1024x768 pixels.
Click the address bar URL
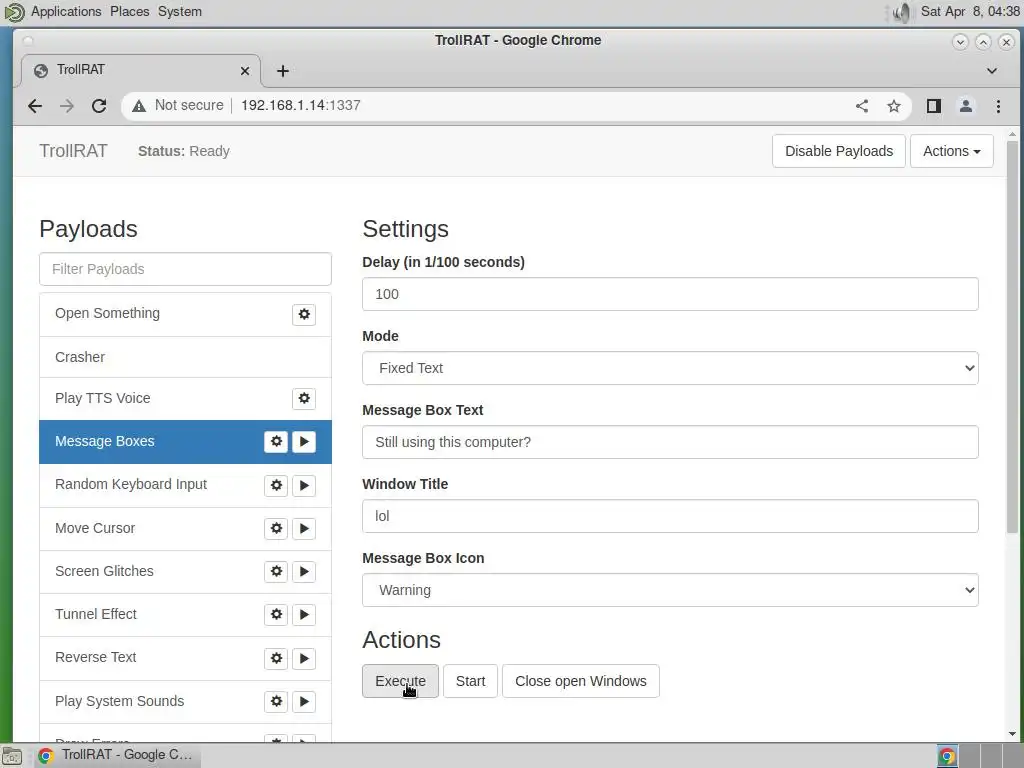300,106
